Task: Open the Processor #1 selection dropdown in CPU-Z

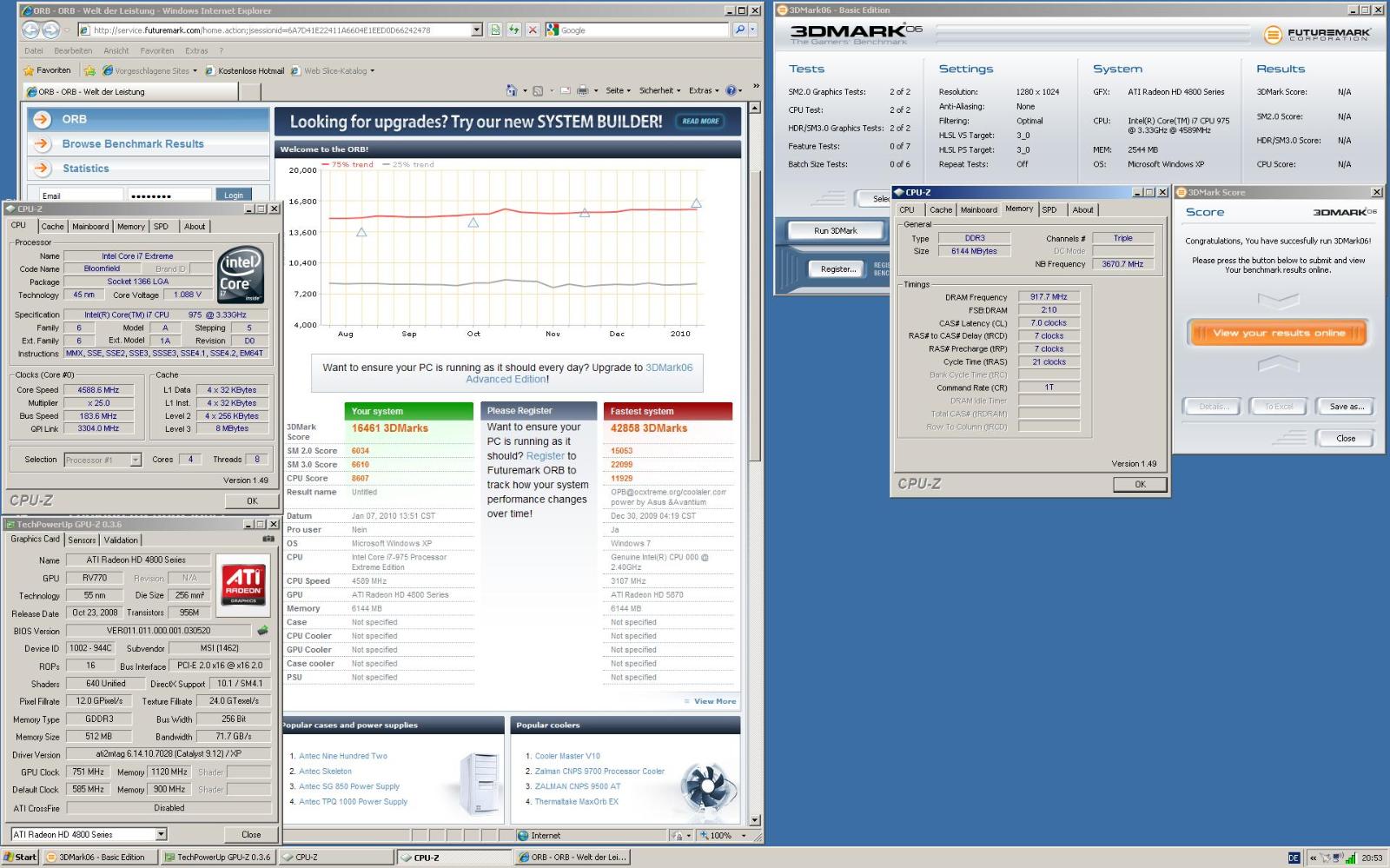Action: [x=136, y=460]
